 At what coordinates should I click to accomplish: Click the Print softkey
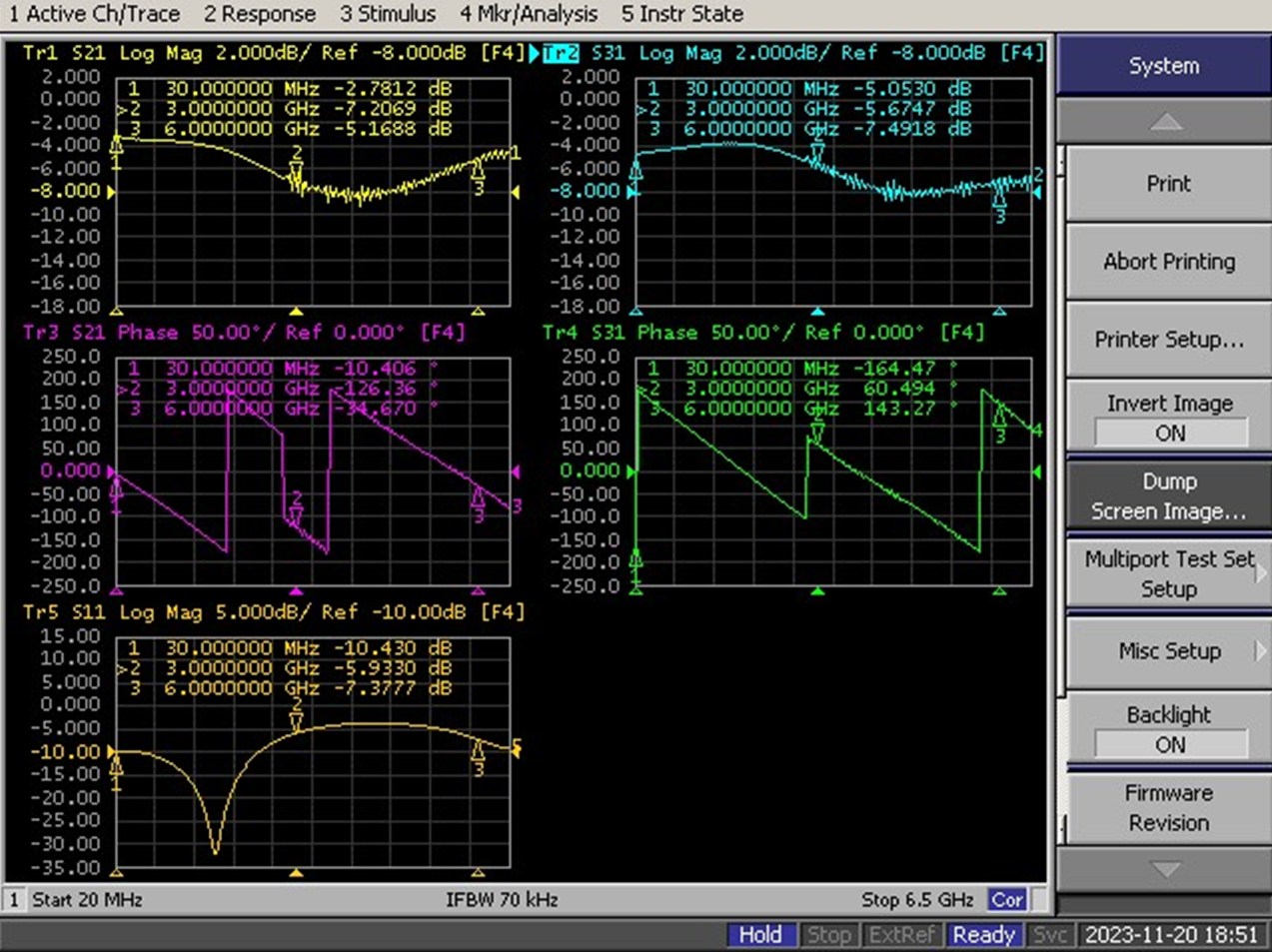click(1169, 184)
